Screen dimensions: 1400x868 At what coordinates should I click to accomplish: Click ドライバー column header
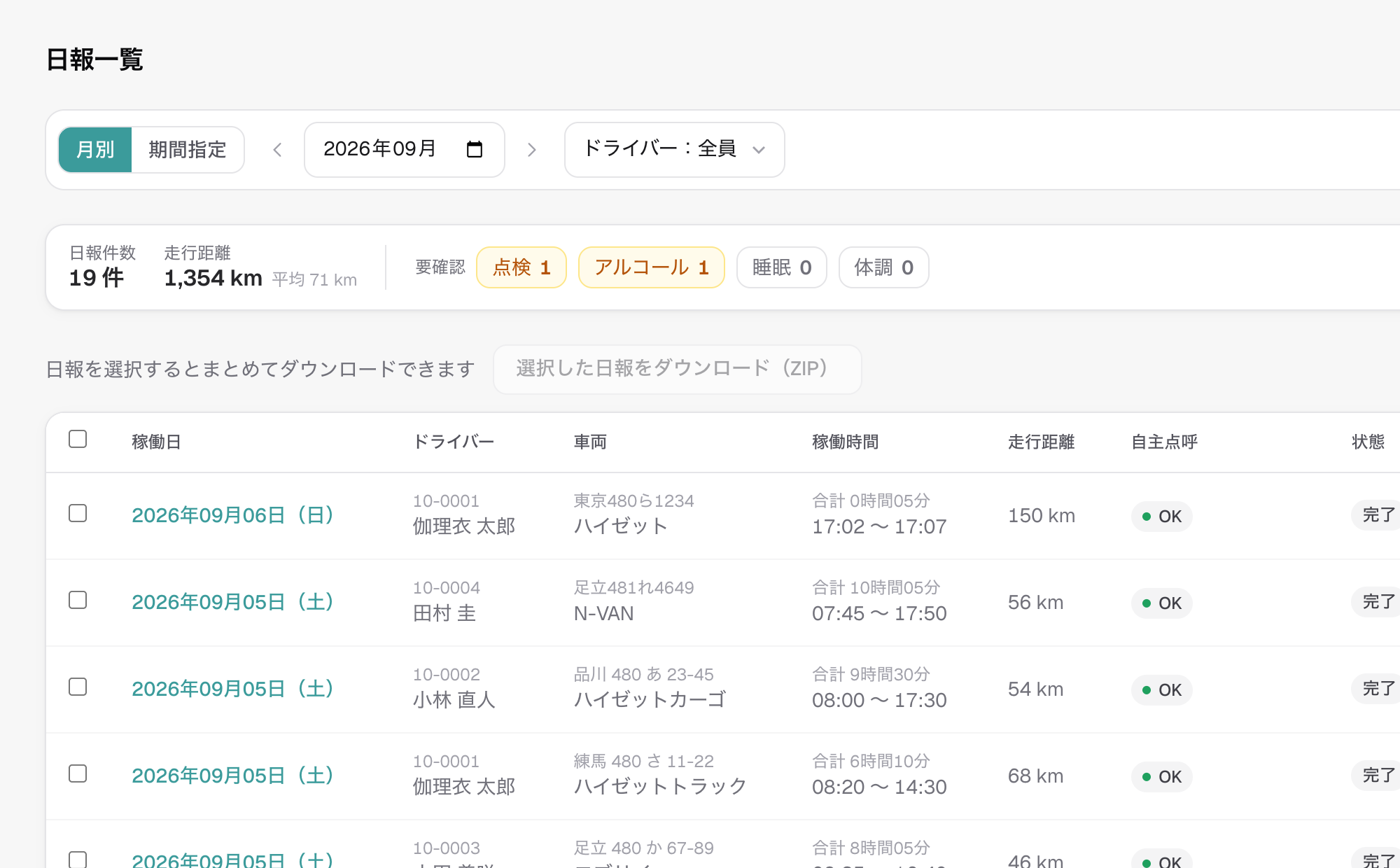(x=454, y=442)
